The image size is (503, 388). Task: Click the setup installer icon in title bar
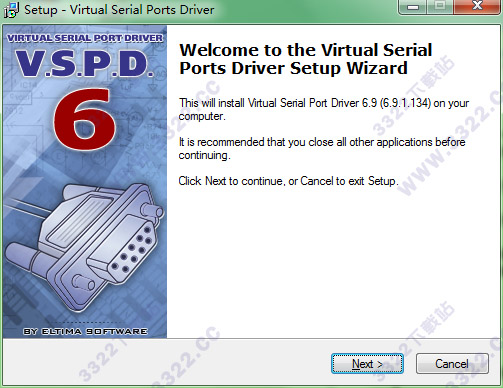(11, 10)
